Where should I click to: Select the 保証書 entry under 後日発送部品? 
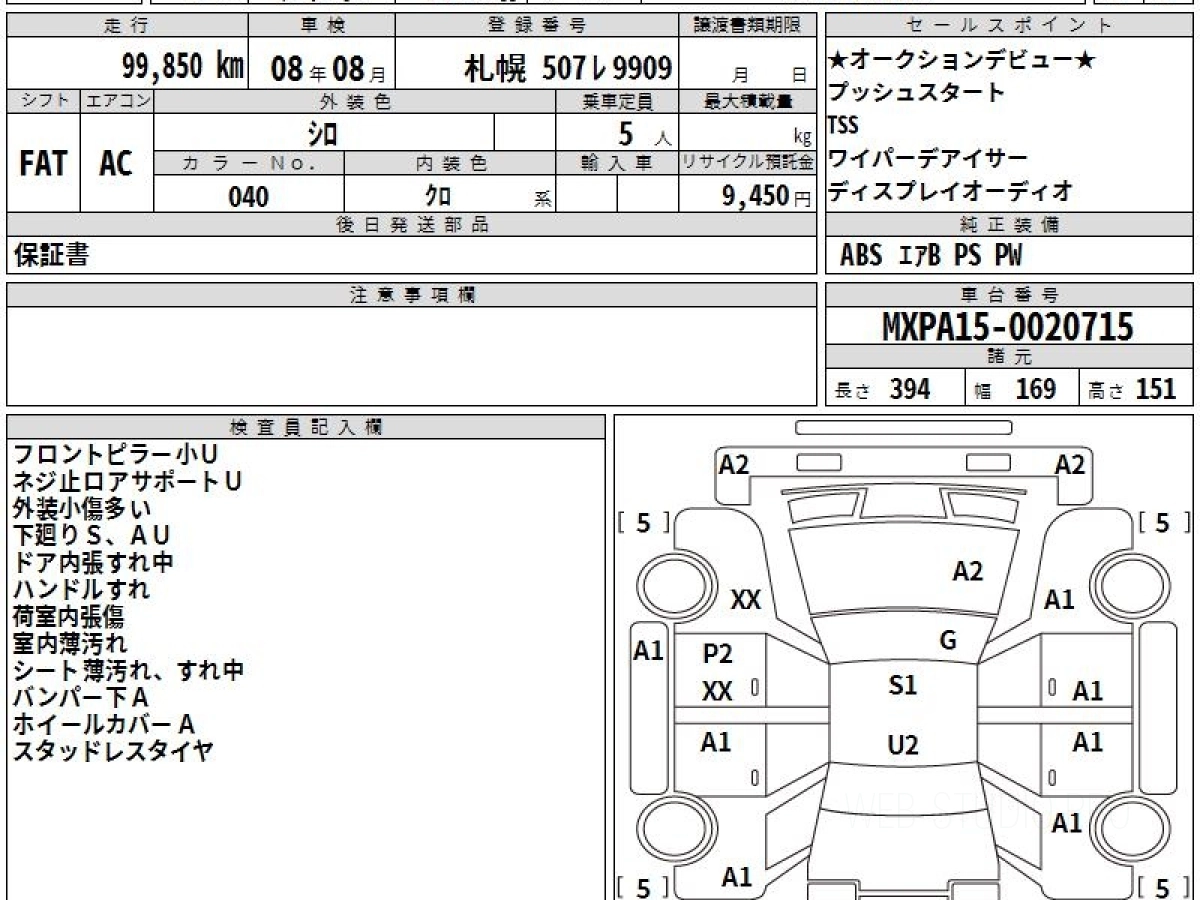tap(51, 256)
